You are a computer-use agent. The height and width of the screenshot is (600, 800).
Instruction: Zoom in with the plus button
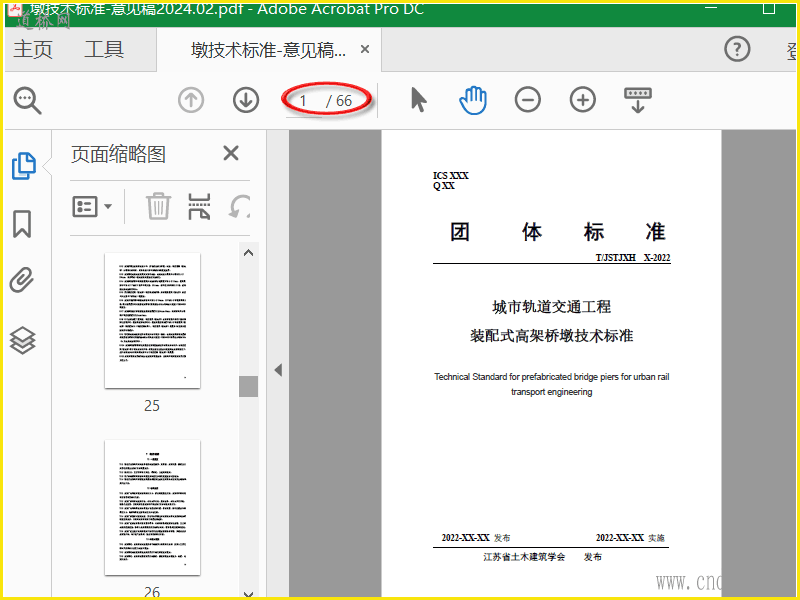[x=583, y=99]
